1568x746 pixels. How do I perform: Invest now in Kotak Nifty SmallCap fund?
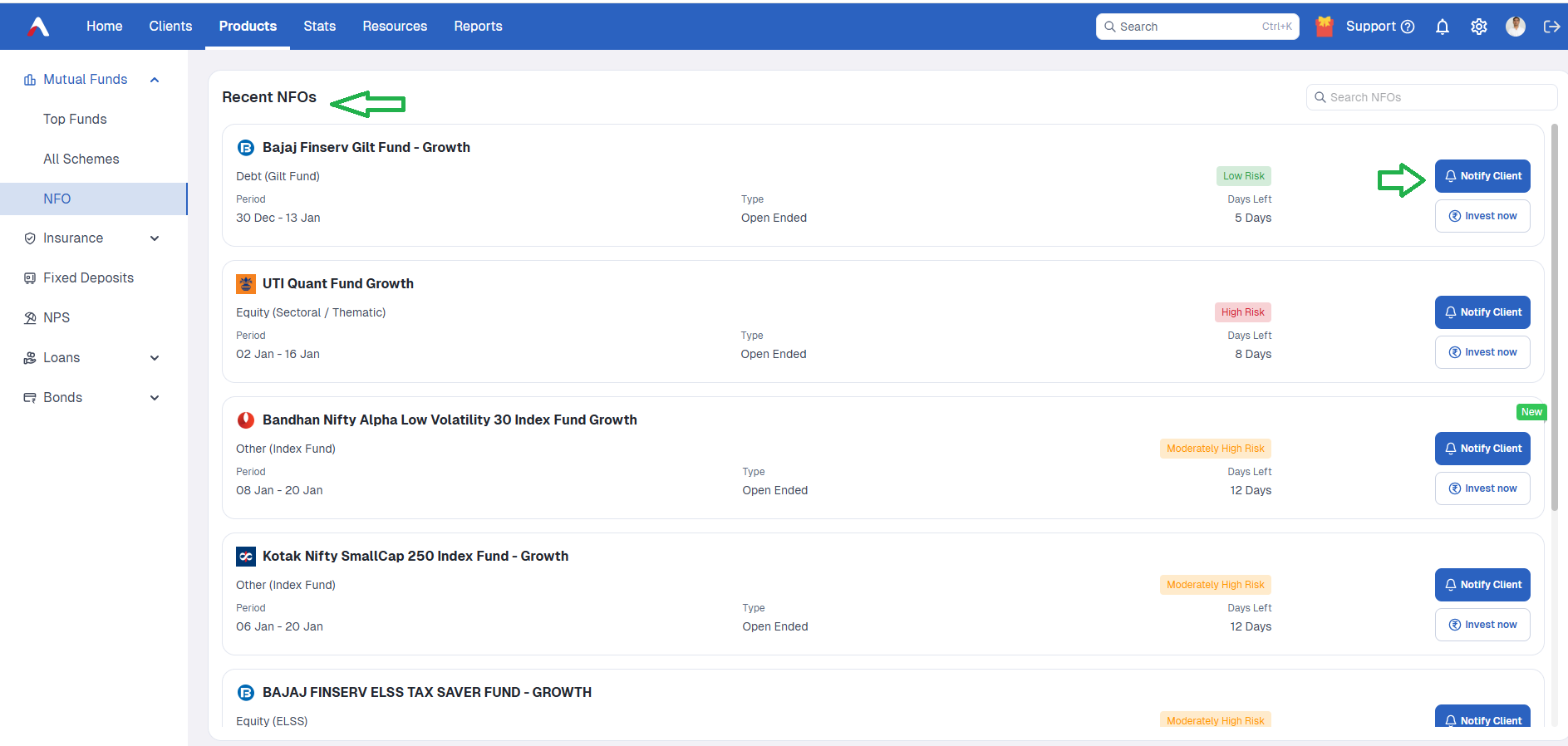pyautogui.click(x=1482, y=625)
